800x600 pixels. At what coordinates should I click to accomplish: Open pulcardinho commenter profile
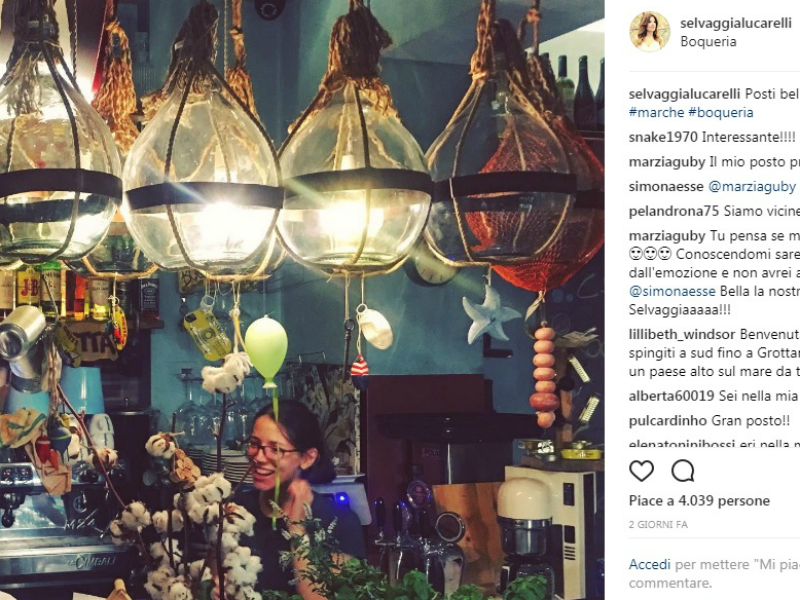coord(667,421)
